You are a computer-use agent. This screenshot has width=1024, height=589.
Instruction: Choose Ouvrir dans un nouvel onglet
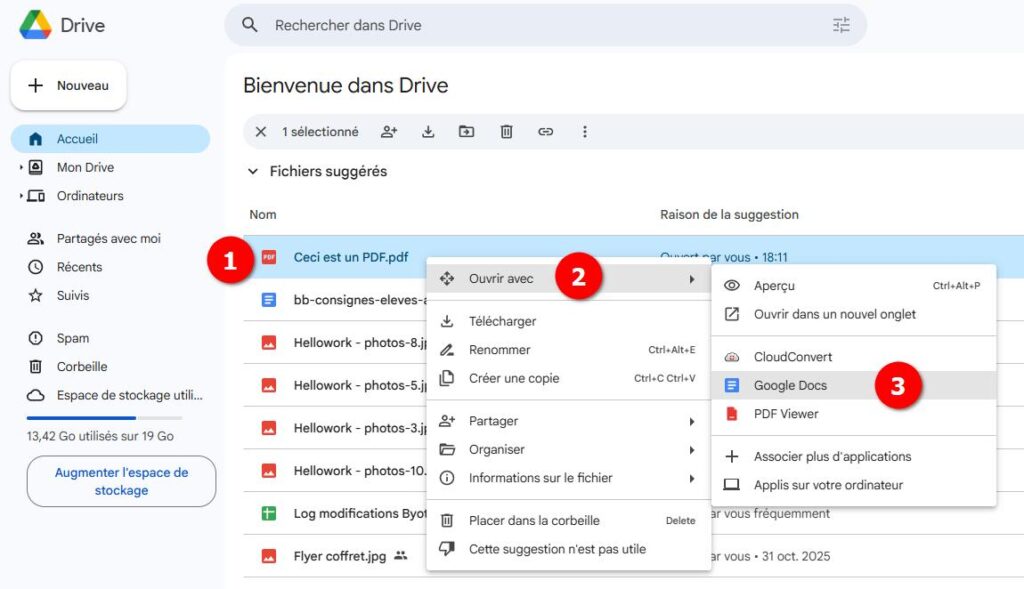coord(854,314)
